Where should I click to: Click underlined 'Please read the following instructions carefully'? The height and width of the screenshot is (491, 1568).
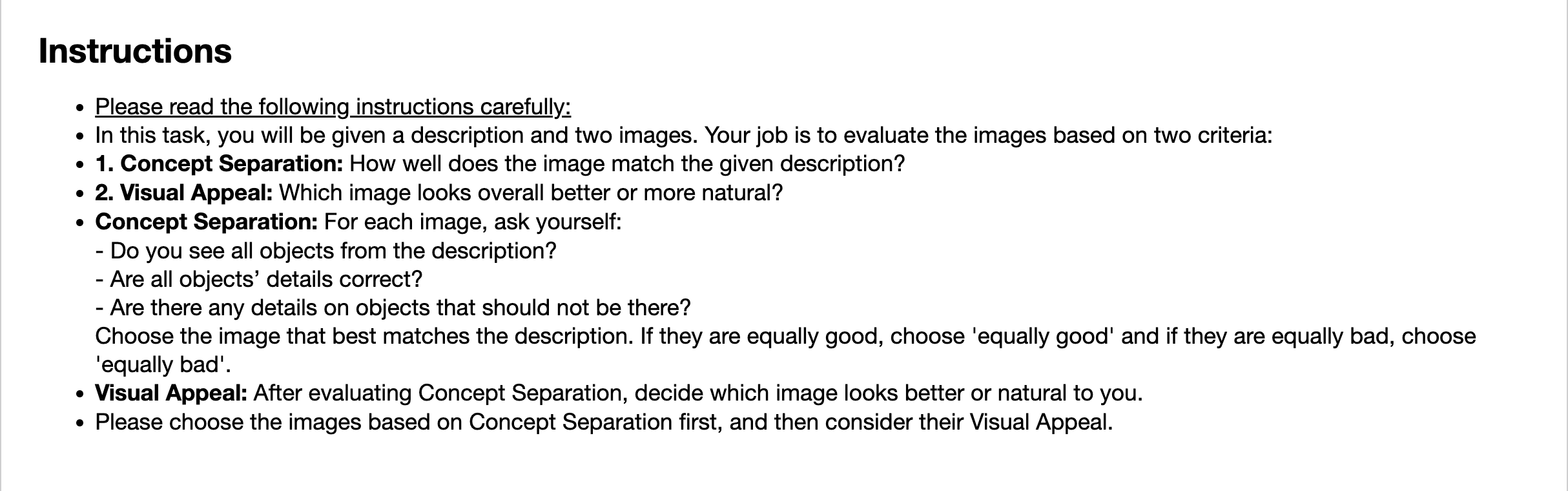[333, 107]
